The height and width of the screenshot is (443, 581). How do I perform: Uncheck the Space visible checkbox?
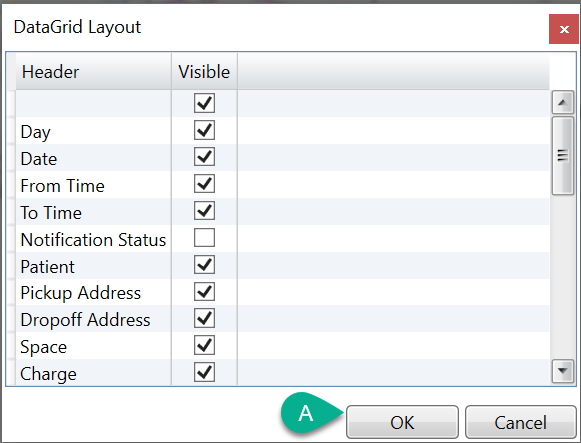coord(204,346)
